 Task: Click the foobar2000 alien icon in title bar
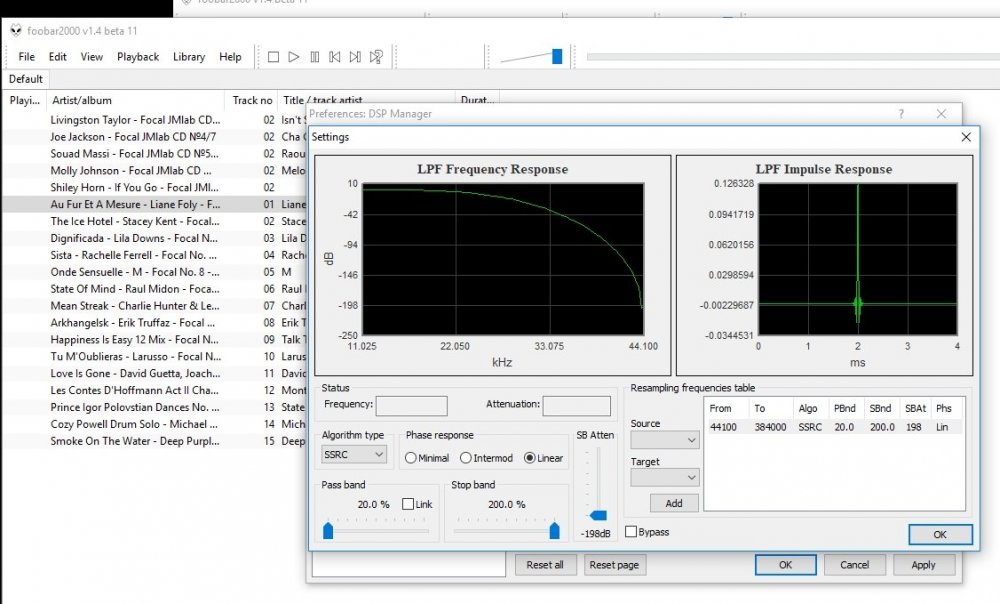click(16, 30)
